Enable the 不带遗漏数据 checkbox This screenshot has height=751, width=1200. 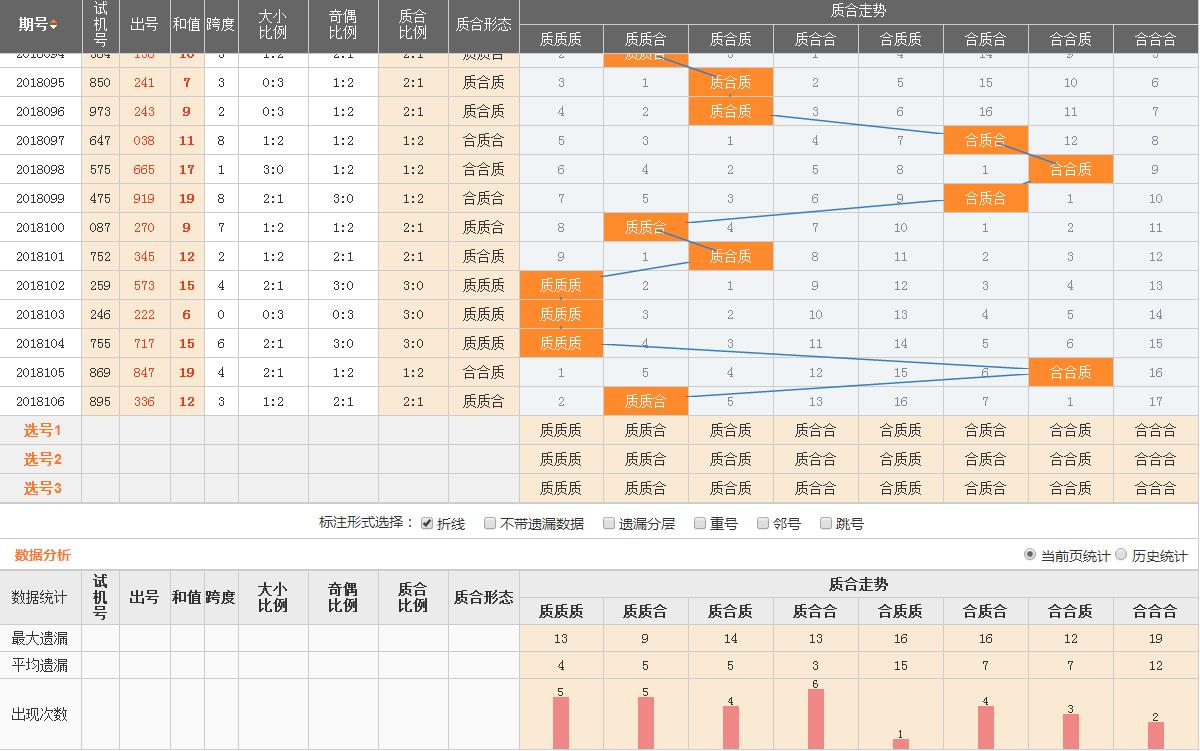490,523
